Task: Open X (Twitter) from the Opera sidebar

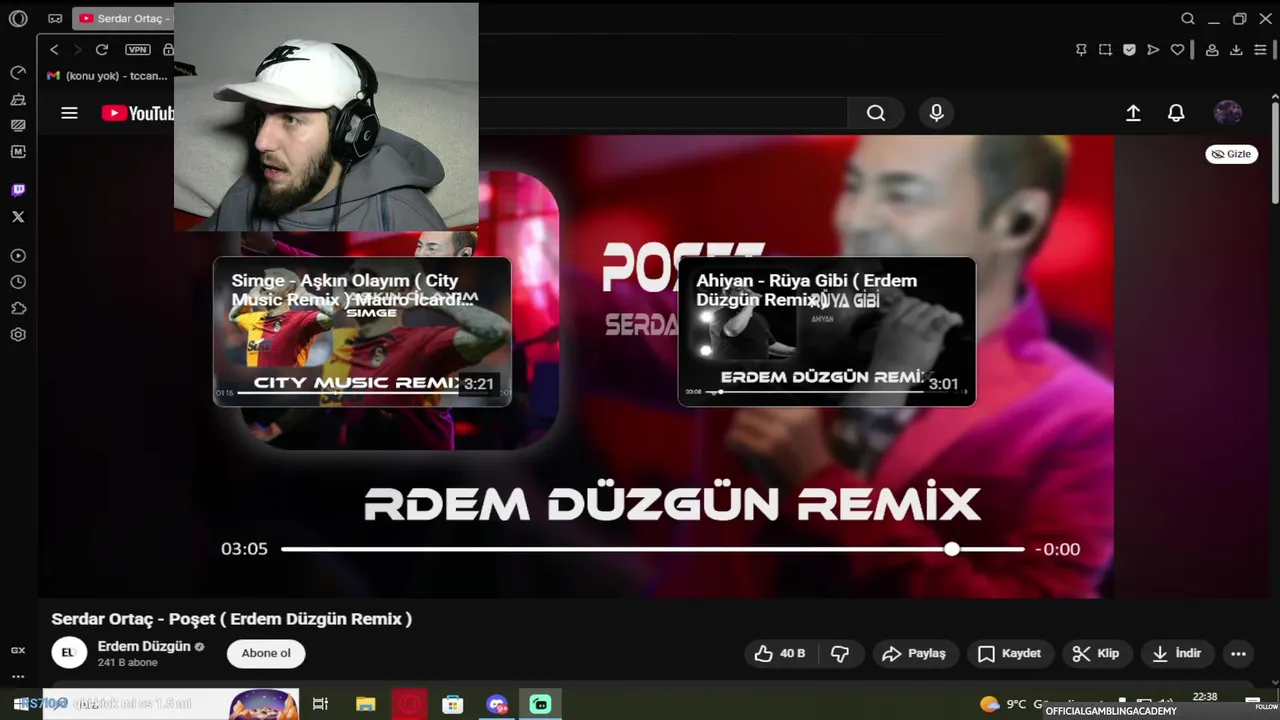Action: click(x=18, y=216)
